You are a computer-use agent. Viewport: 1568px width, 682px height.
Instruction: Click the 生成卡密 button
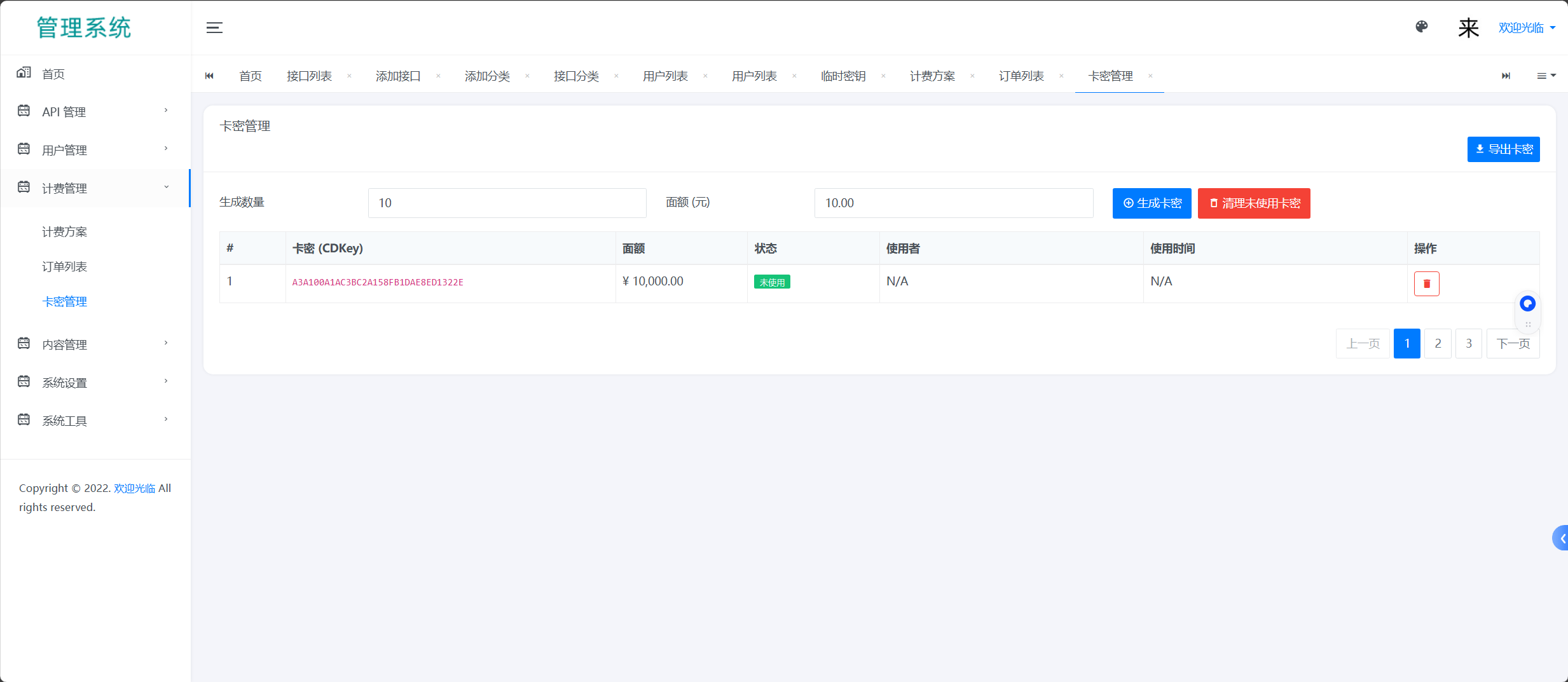1152,203
